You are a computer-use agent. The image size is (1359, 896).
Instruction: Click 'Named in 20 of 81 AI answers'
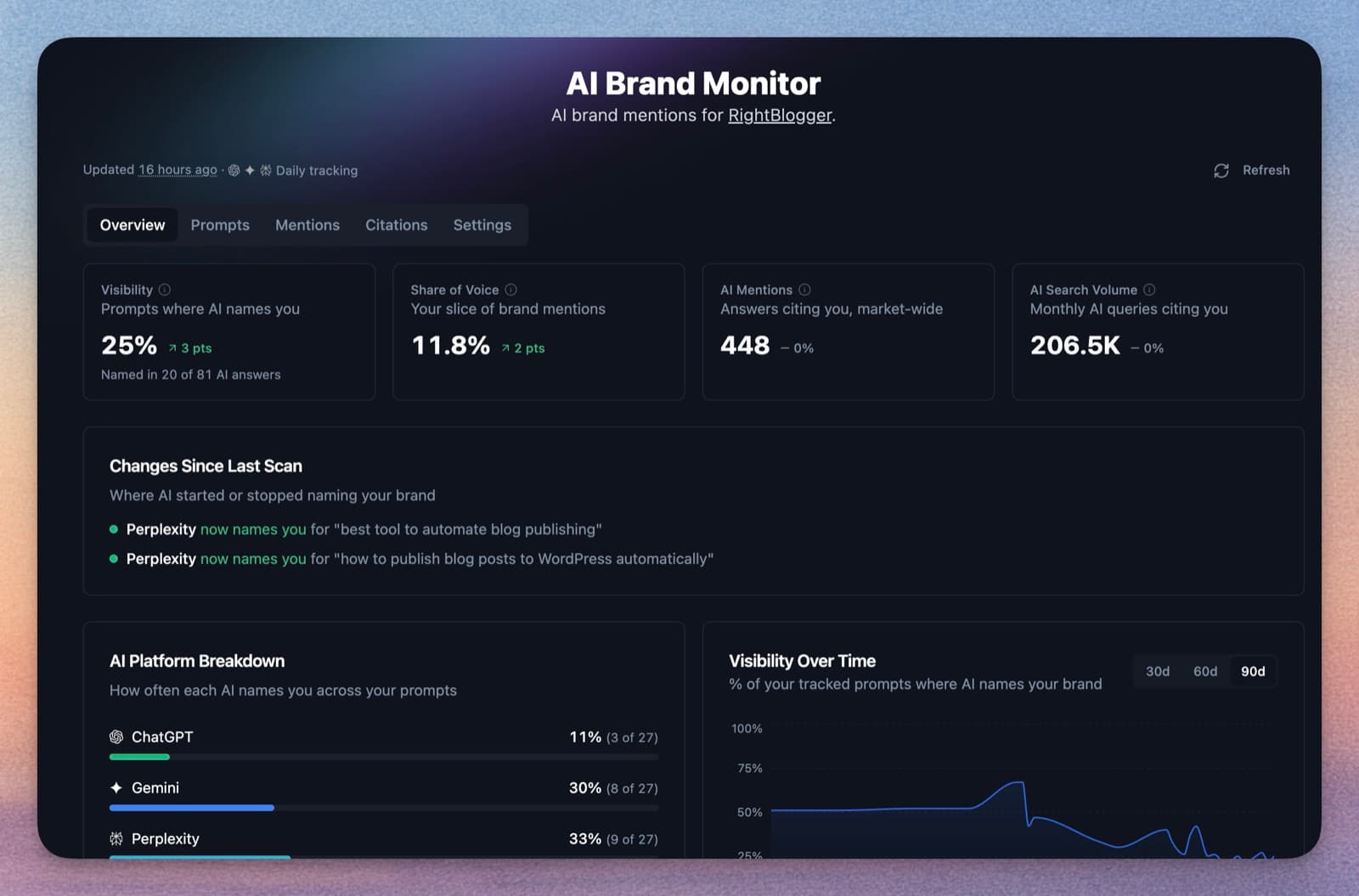(x=191, y=375)
